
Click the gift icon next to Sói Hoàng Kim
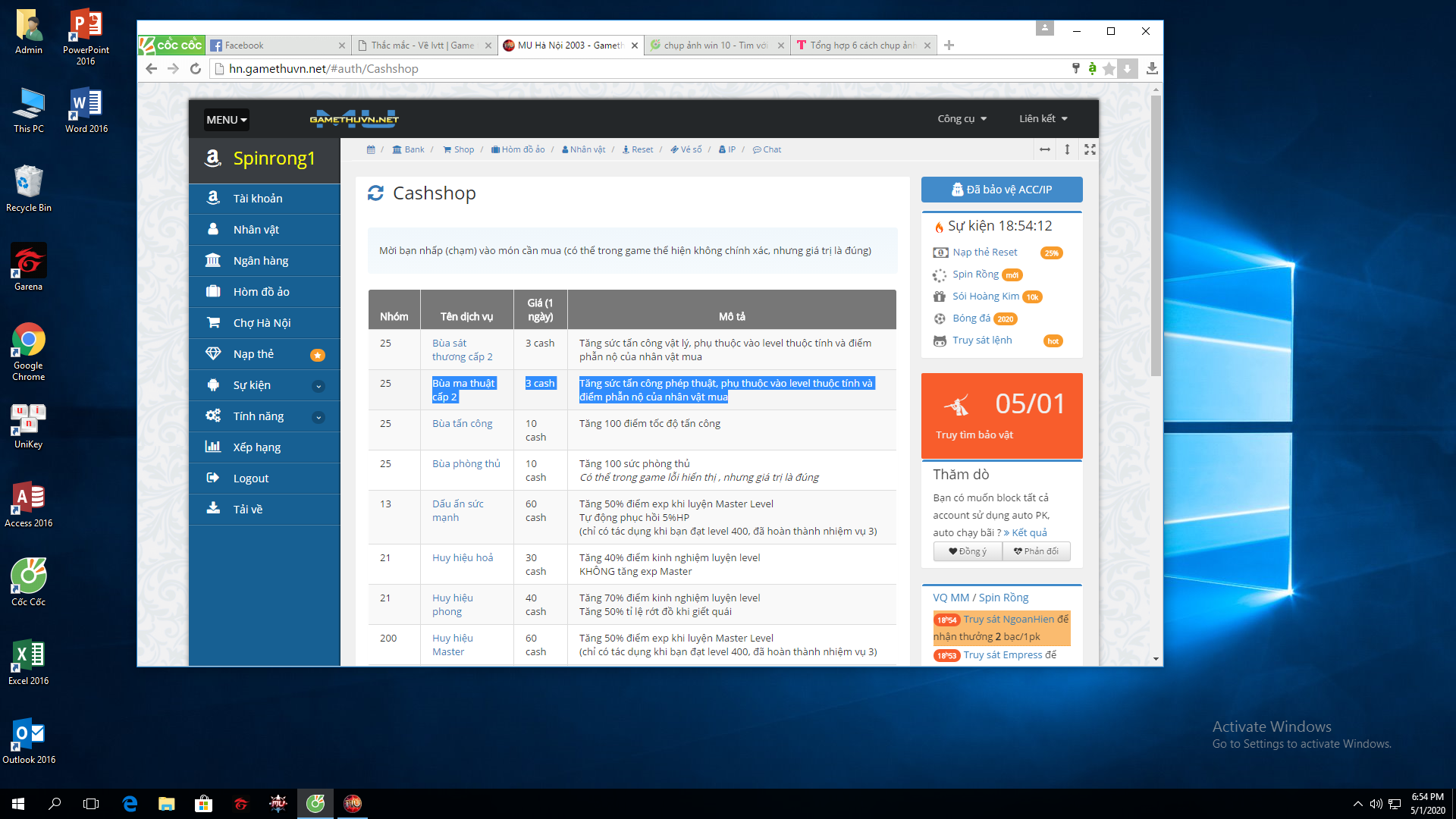point(939,297)
